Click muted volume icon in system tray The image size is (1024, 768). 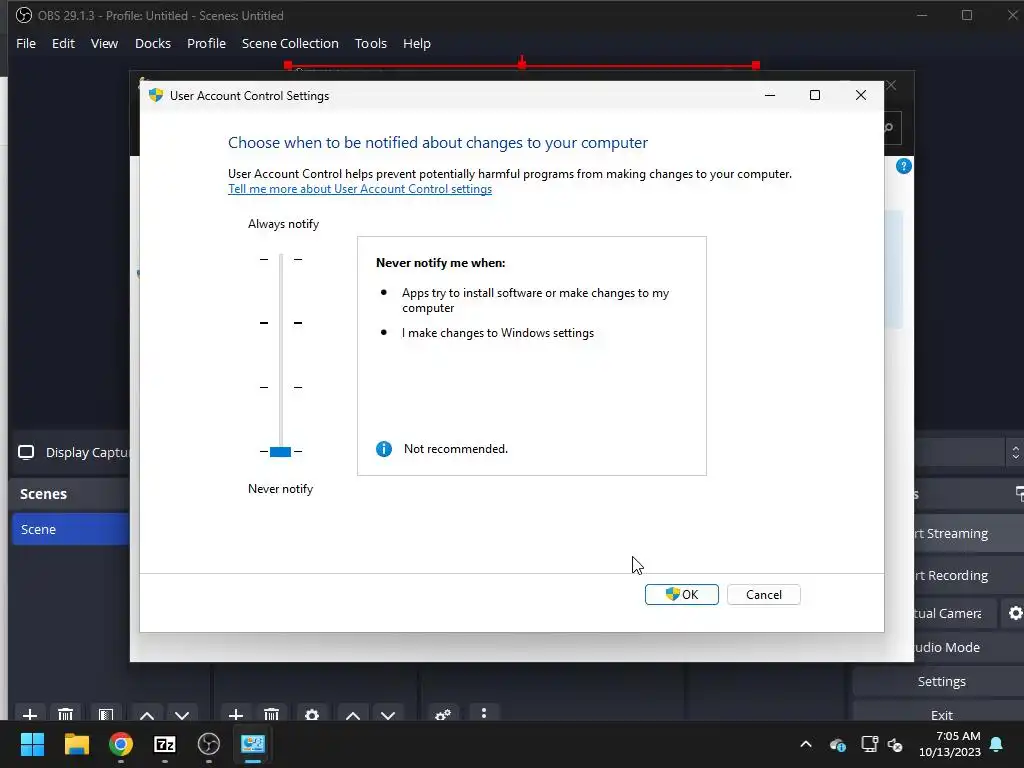click(x=895, y=744)
